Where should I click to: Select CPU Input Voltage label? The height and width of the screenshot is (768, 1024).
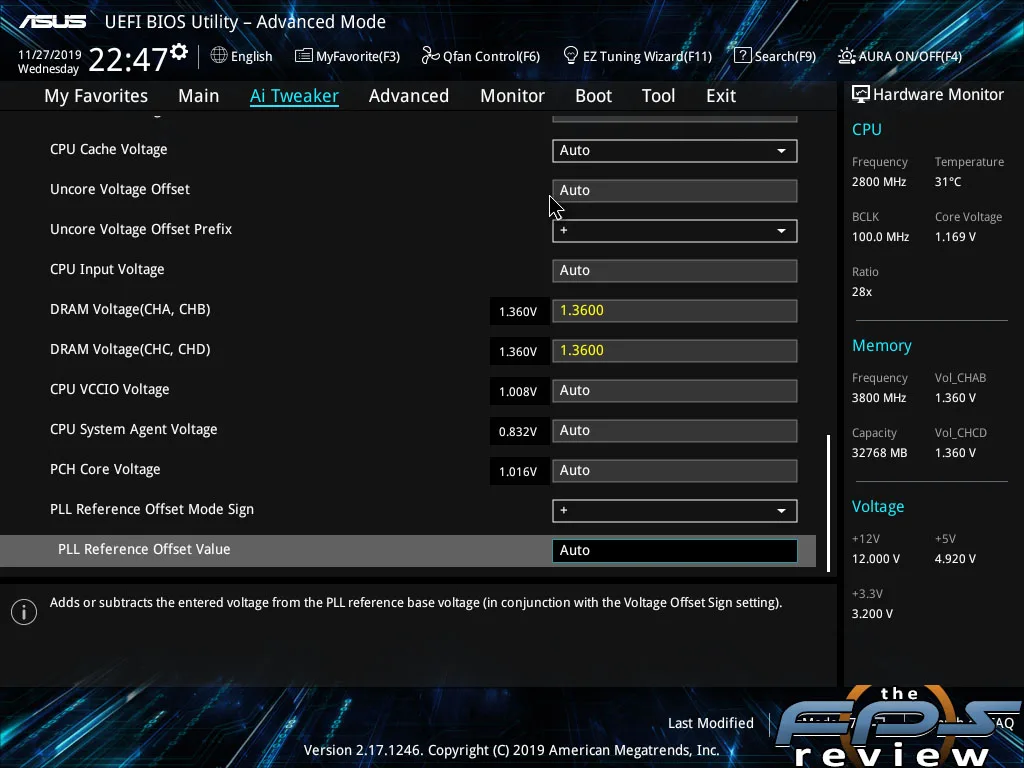pos(107,270)
